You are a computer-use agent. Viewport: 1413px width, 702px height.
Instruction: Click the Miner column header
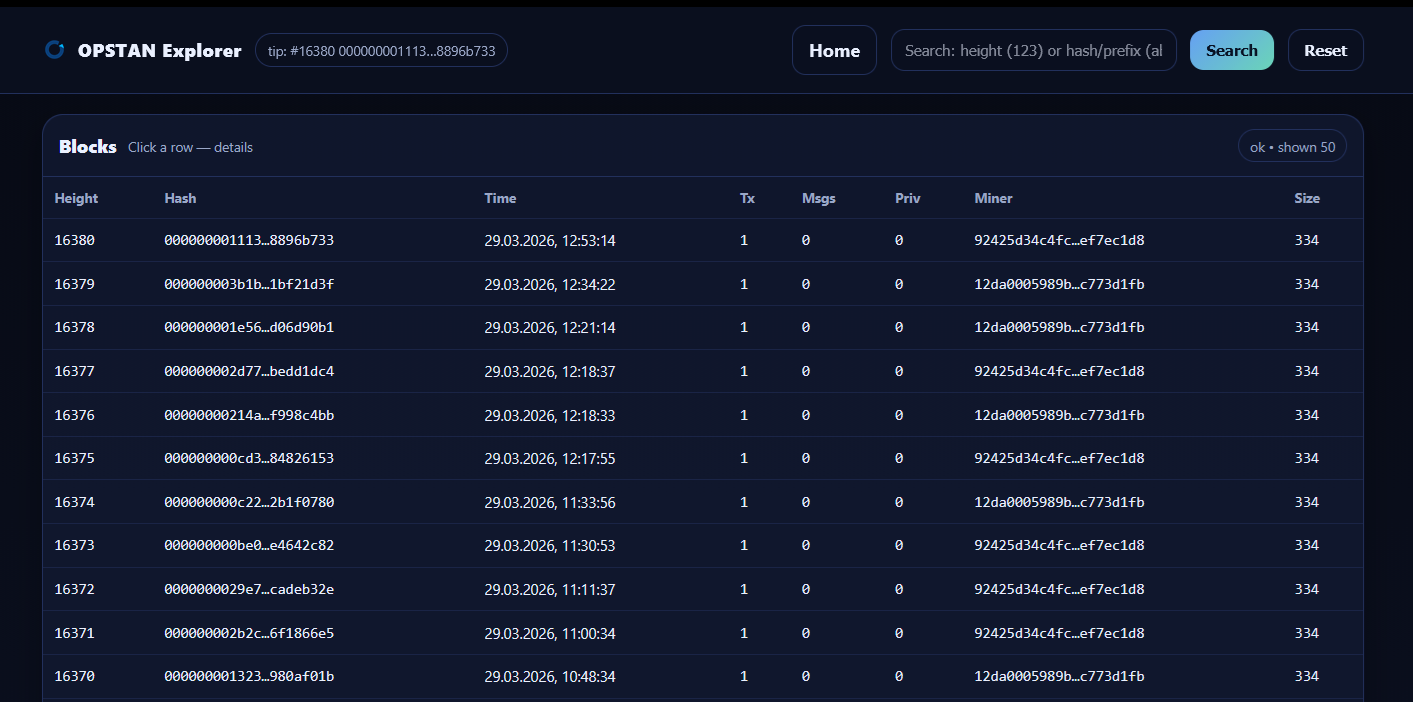click(x=993, y=198)
